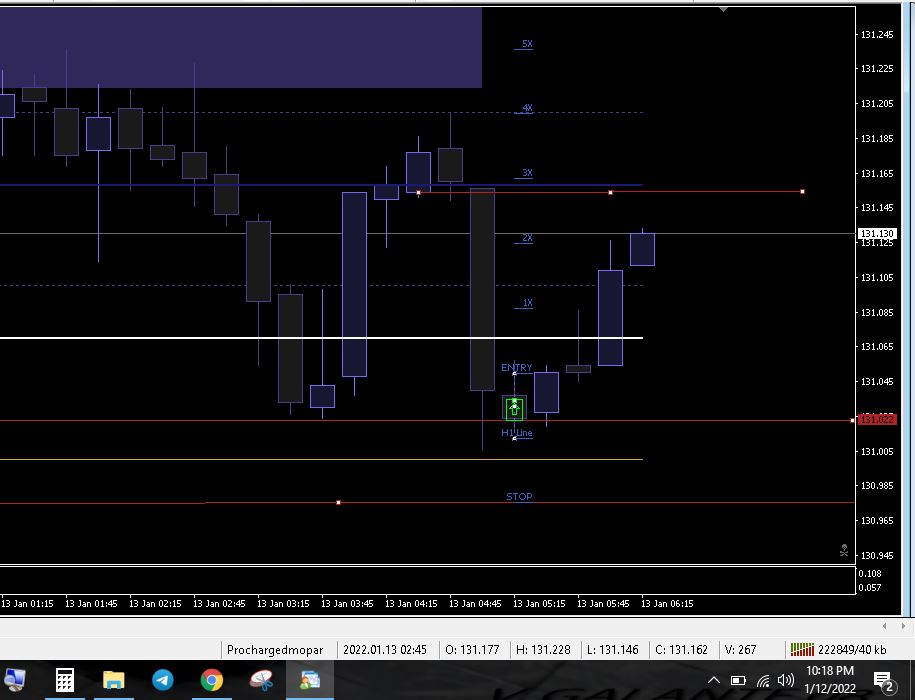Open the volume control tray icon
This screenshot has height=700, width=915.
click(786, 680)
